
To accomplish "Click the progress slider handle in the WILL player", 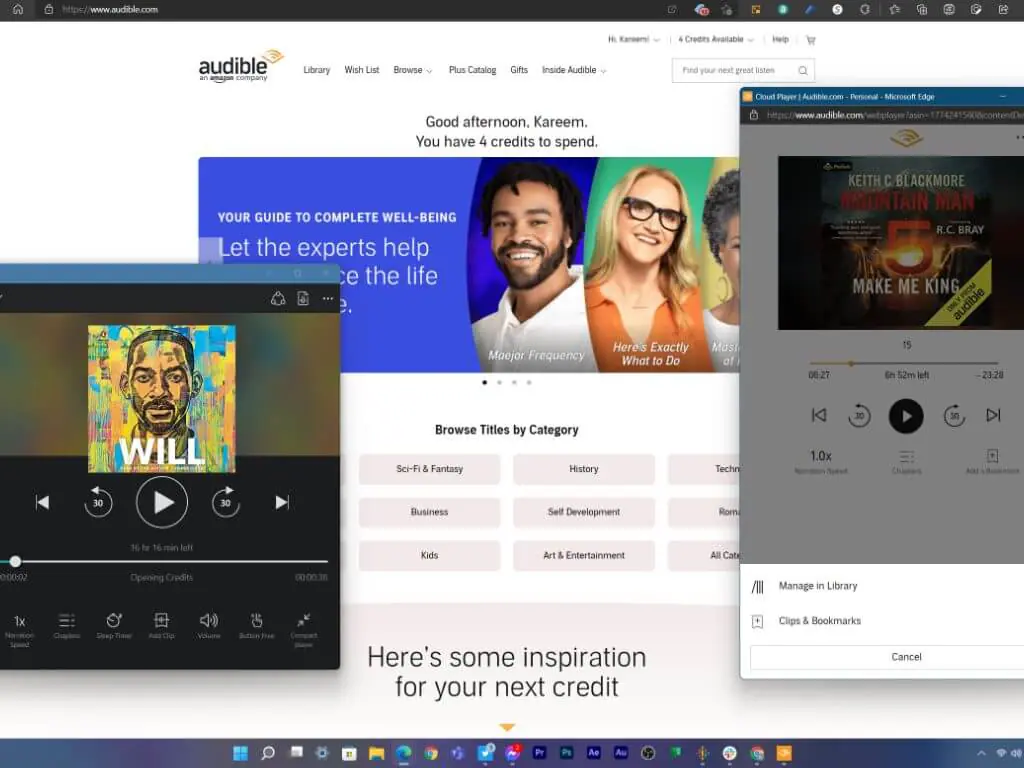I will (15, 561).
